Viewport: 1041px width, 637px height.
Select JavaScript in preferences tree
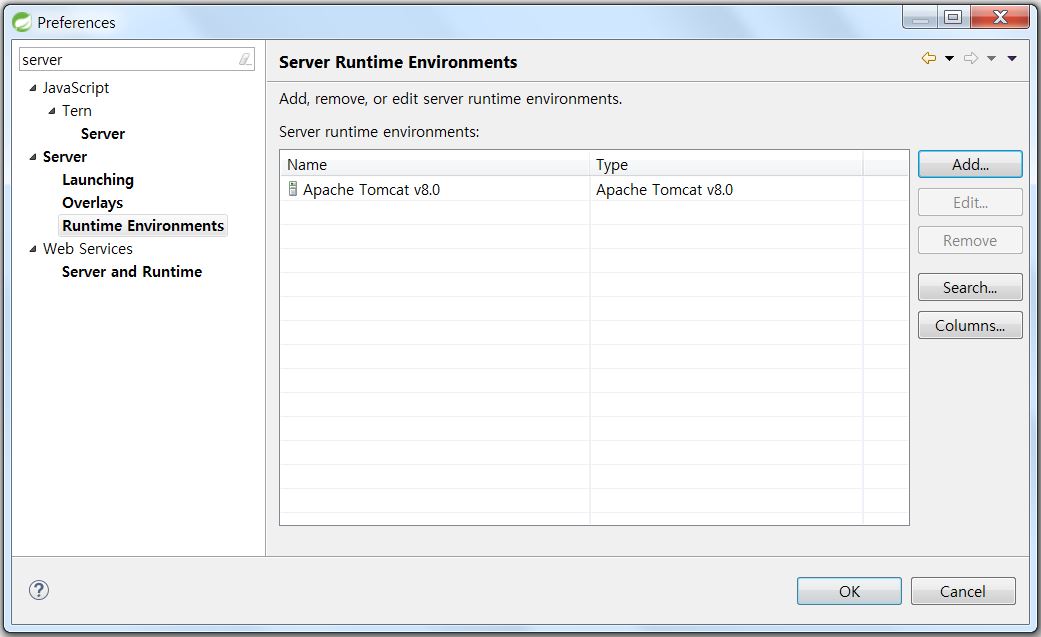pyautogui.click(x=76, y=88)
